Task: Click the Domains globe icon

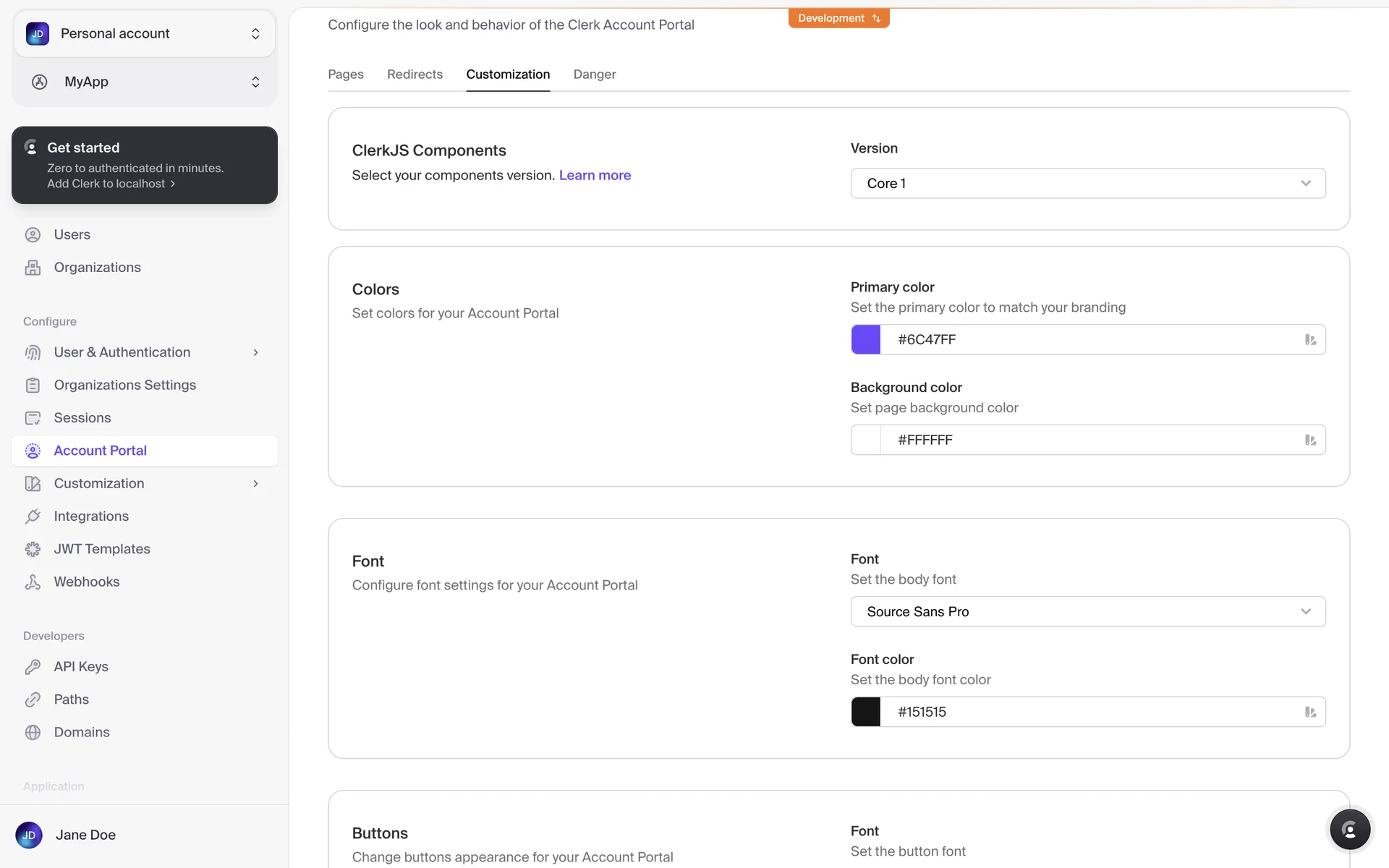Action: click(x=33, y=732)
